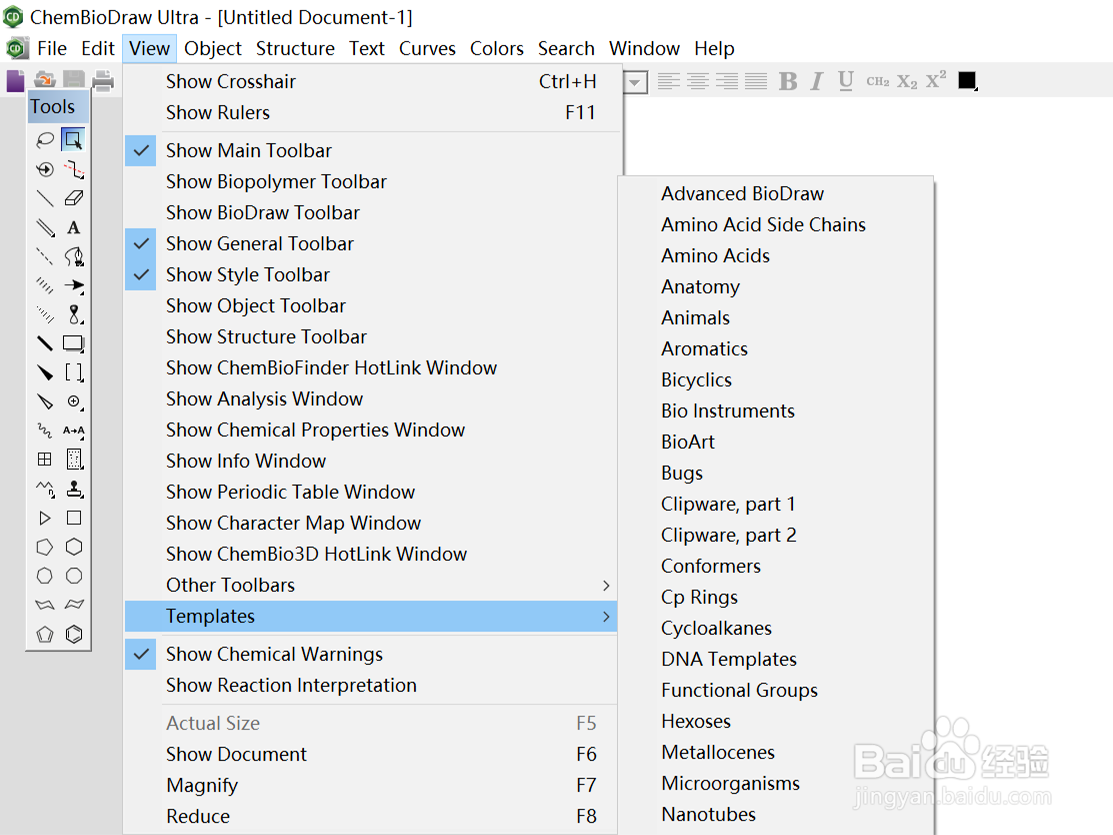Uncheck Show Style Toolbar
The width and height of the screenshot is (1113, 835).
point(373,275)
